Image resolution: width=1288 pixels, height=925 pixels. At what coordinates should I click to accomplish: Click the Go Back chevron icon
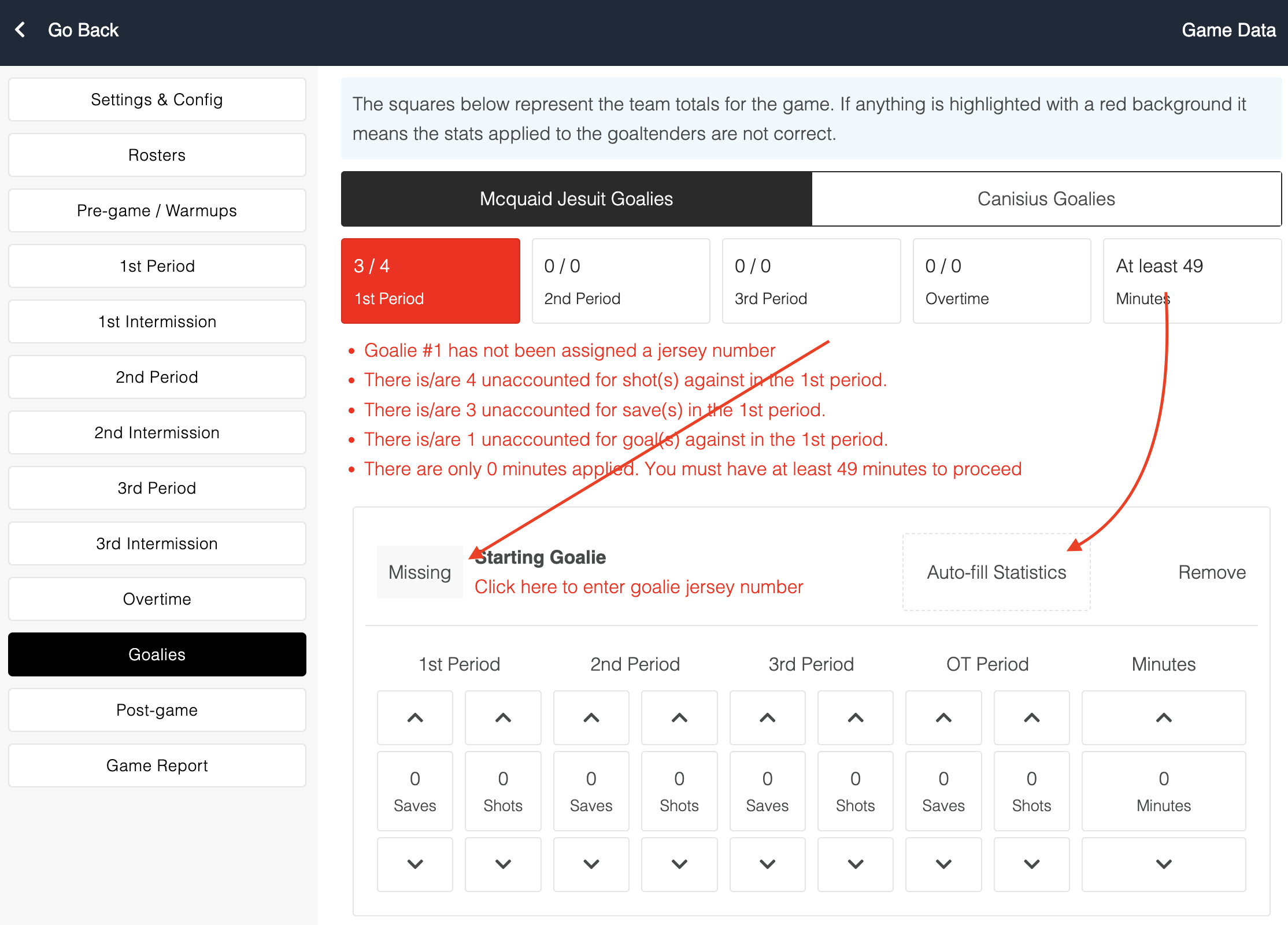(x=21, y=29)
